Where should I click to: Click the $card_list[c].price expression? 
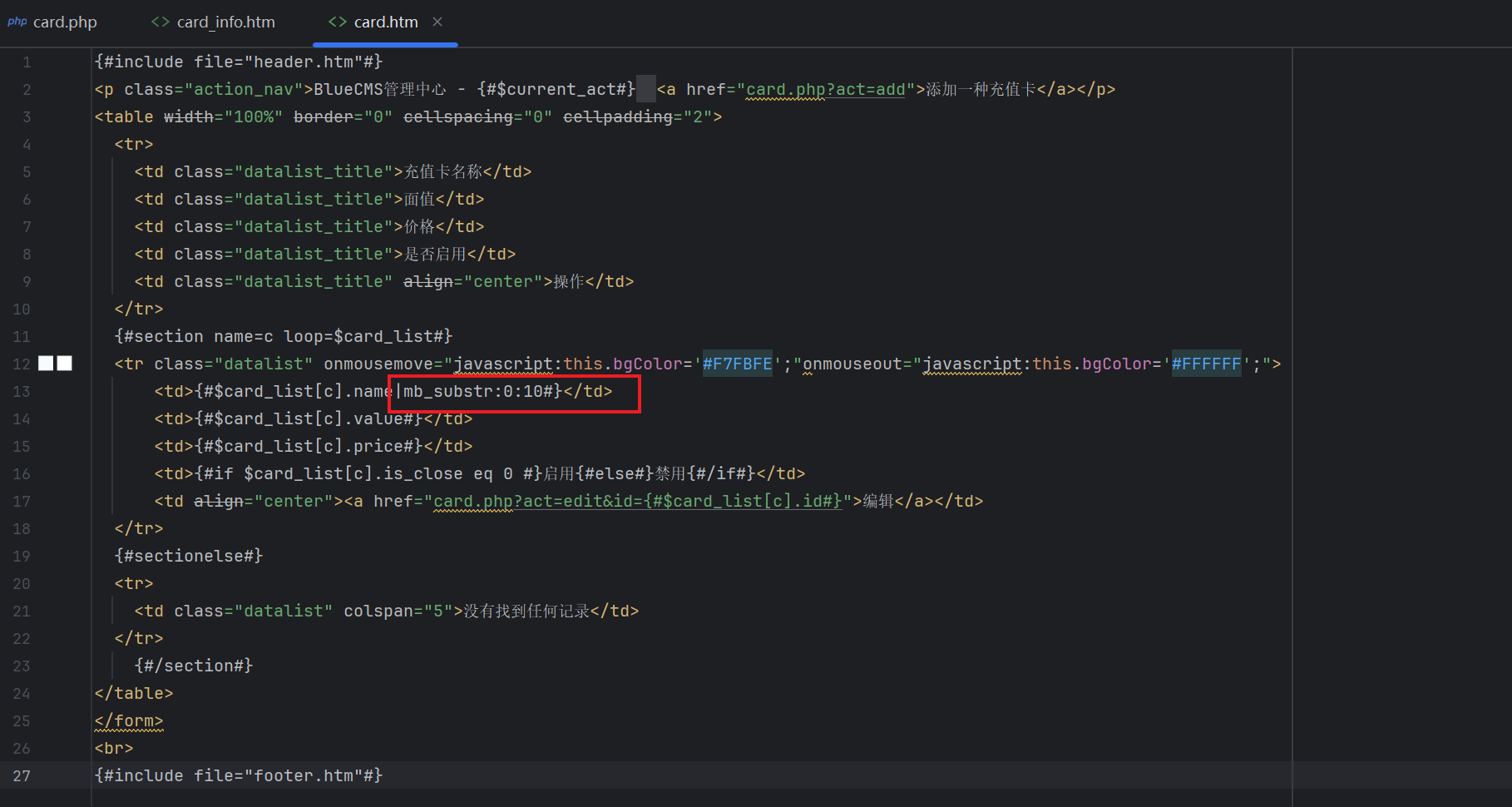[x=309, y=446]
